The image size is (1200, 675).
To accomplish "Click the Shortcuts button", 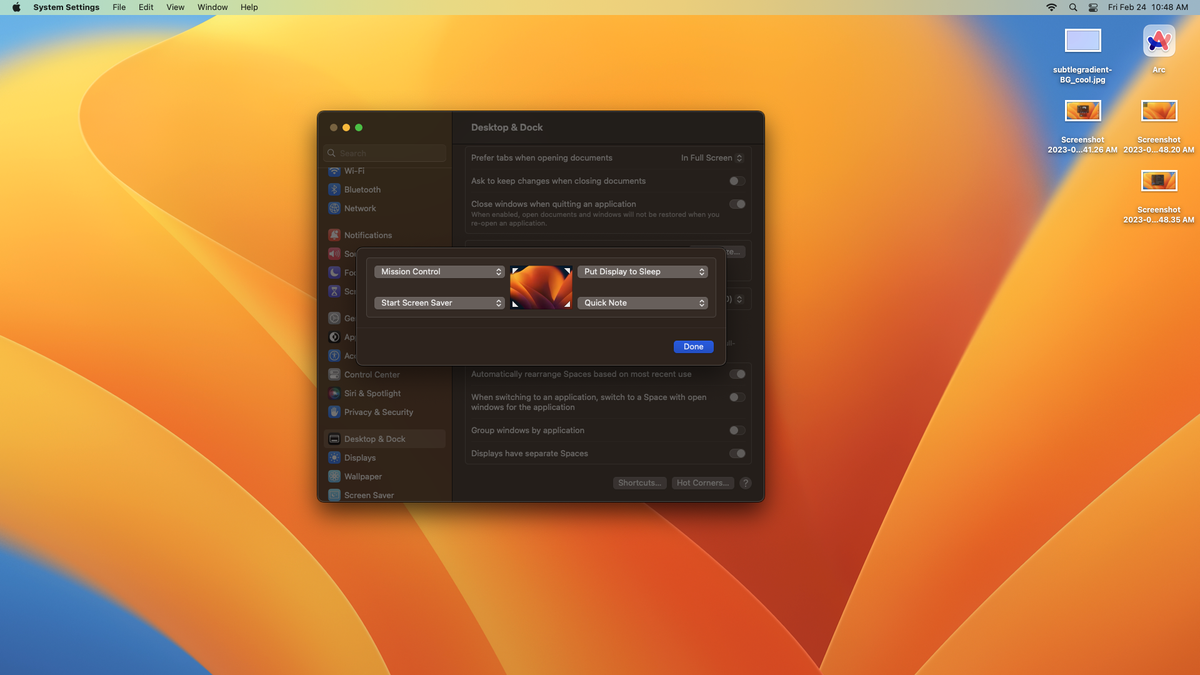I will click(639, 482).
